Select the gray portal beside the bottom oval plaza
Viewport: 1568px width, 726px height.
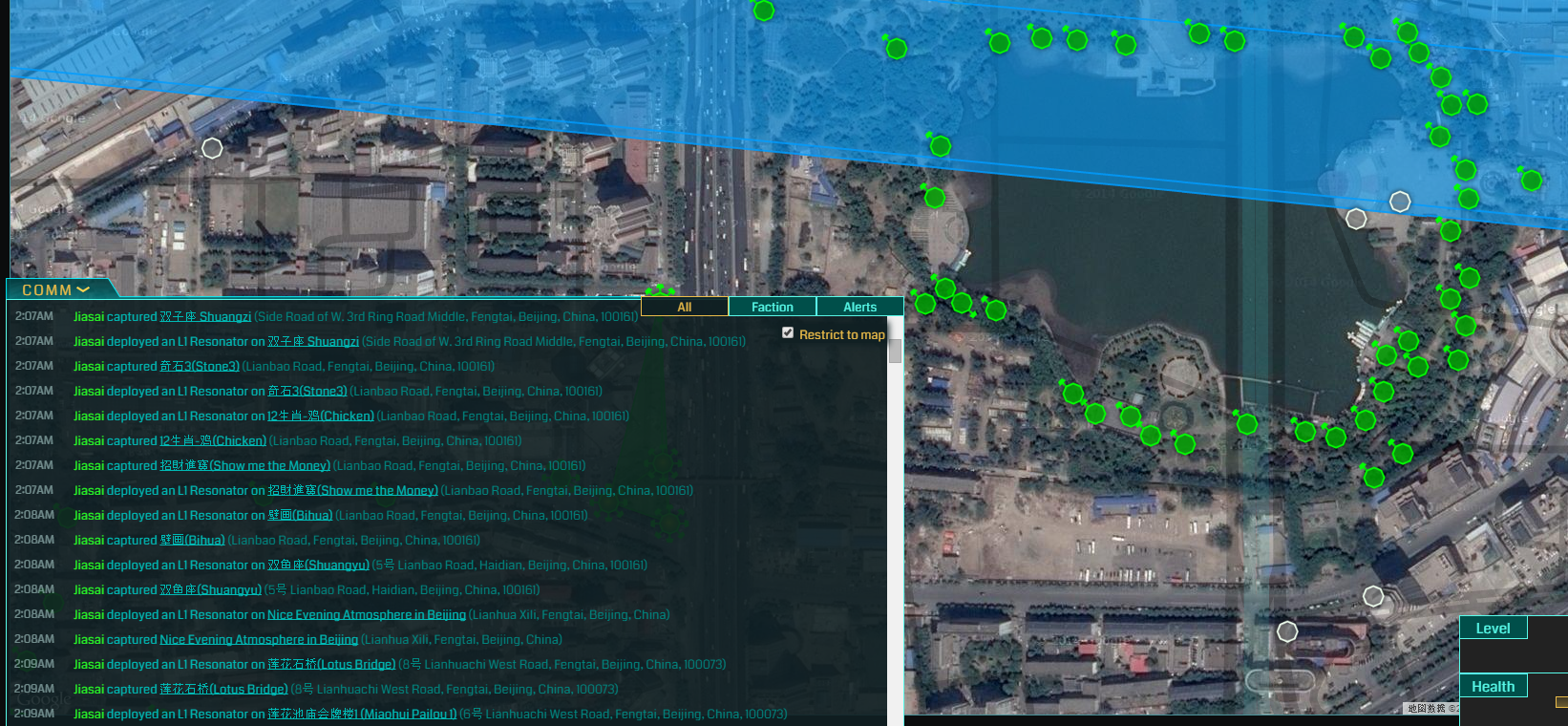coord(1287,631)
